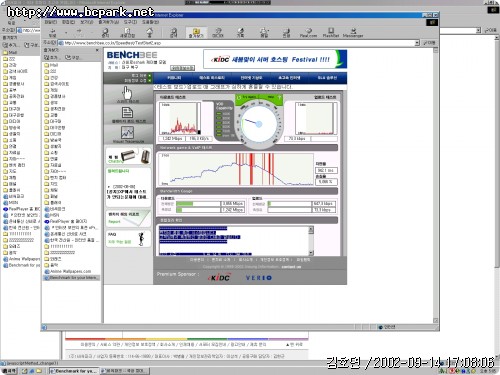This screenshot has height=375, width=500.
Task: Click the Organize button in the Favorites panel
Action: tap(72, 57)
